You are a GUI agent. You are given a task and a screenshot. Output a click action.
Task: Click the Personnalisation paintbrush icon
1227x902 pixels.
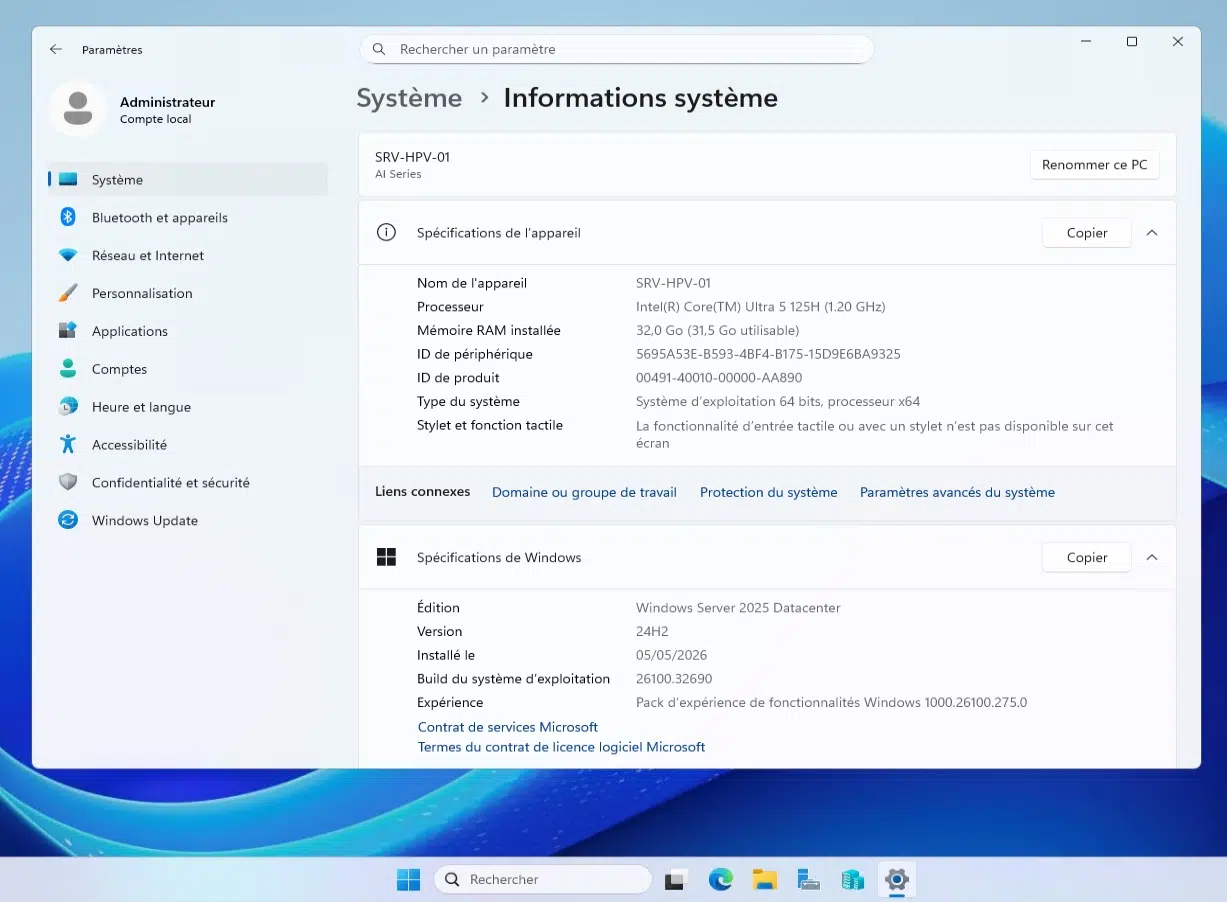pos(68,293)
